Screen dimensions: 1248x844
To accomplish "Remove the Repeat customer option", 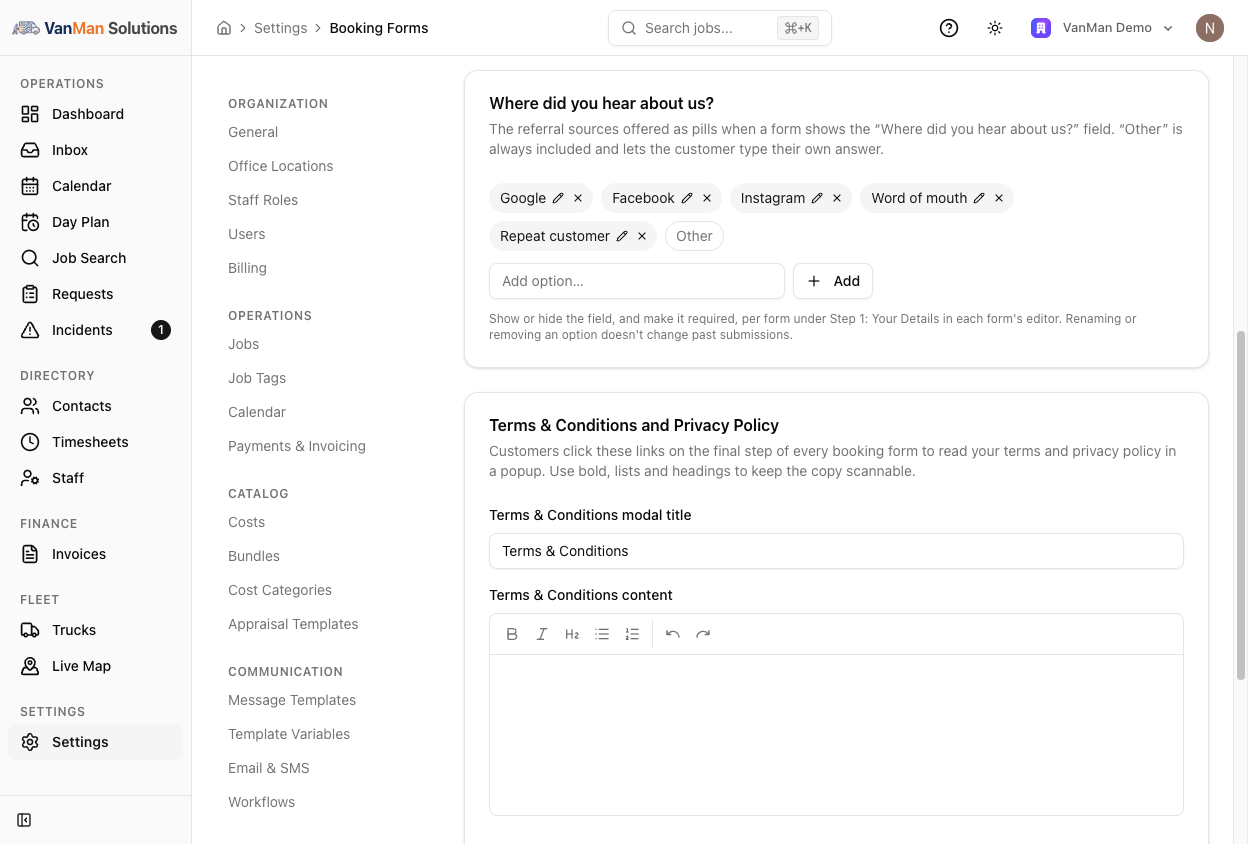I will pyautogui.click(x=642, y=236).
